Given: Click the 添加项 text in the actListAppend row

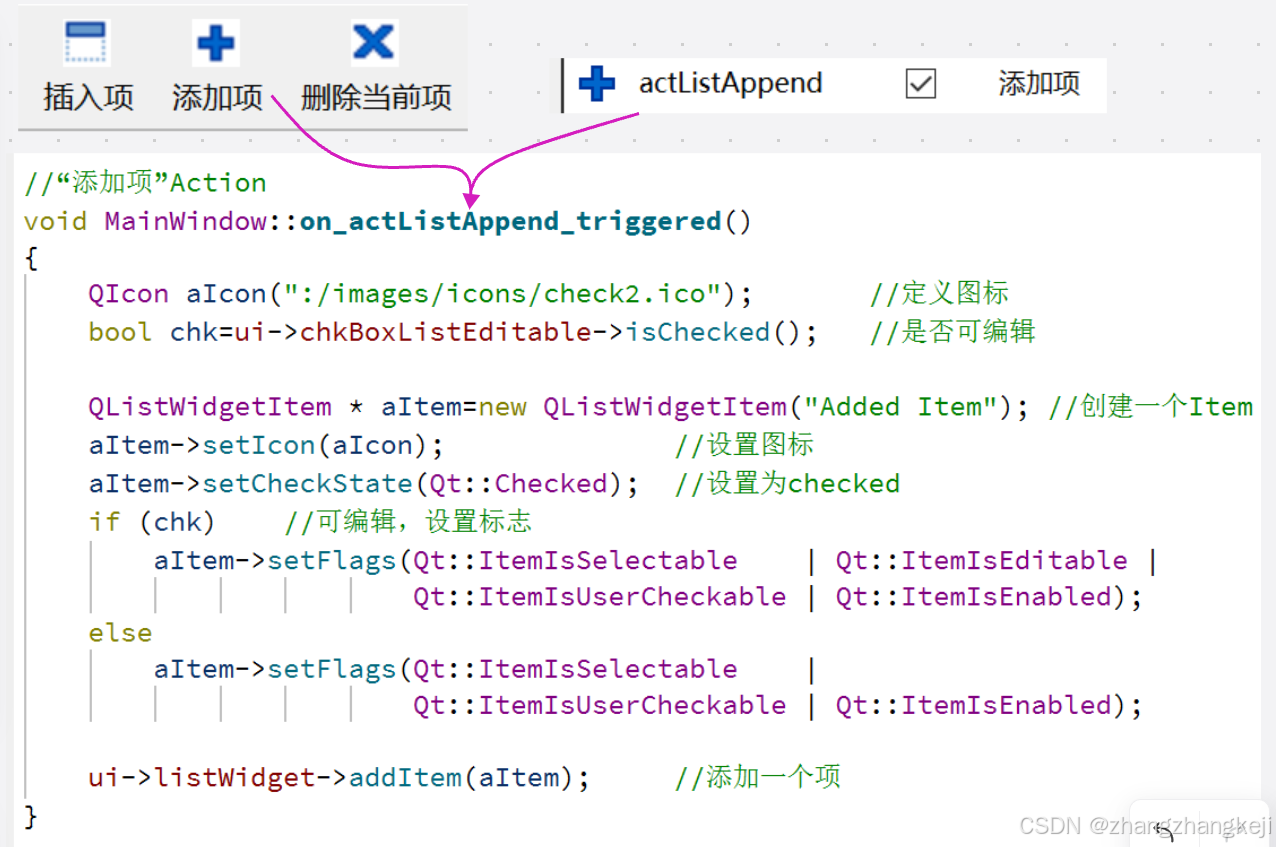Looking at the screenshot, I should [x=1039, y=83].
